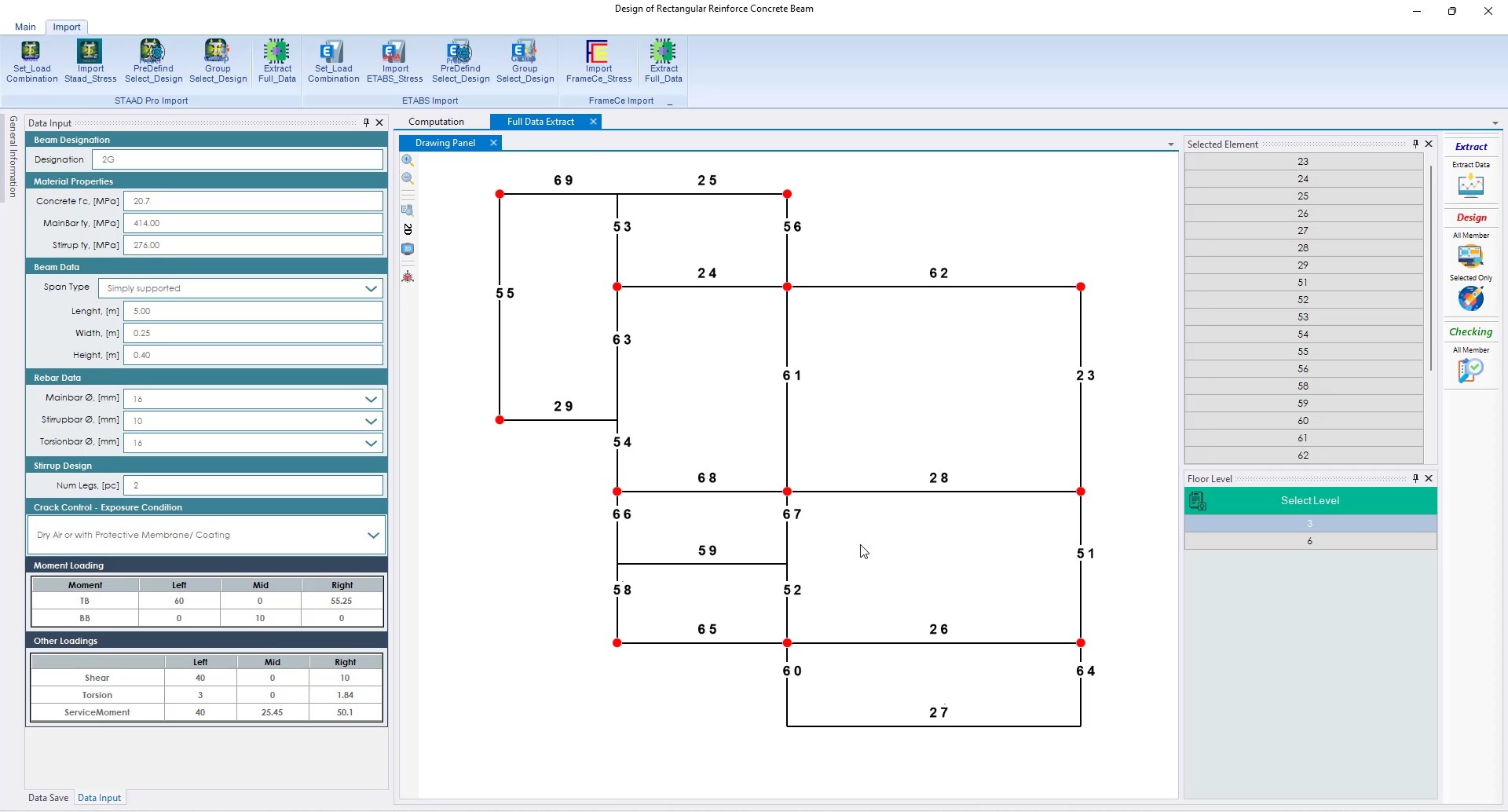Open Span Type dropdown
Image resolution: width=1508 pixels, height=812 pixels.
point(371,288)
